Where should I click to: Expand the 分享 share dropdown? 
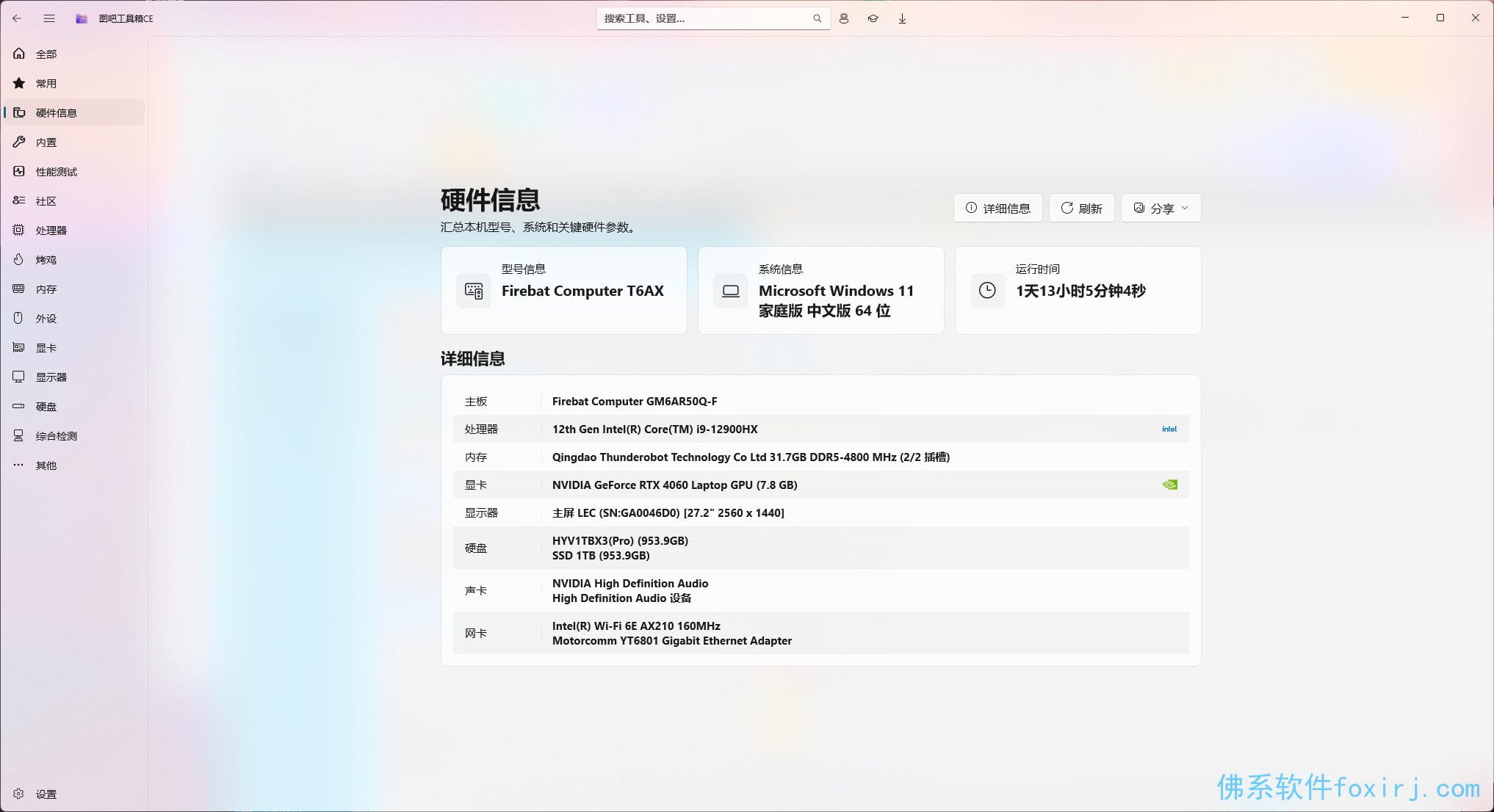pos(1161,209)
